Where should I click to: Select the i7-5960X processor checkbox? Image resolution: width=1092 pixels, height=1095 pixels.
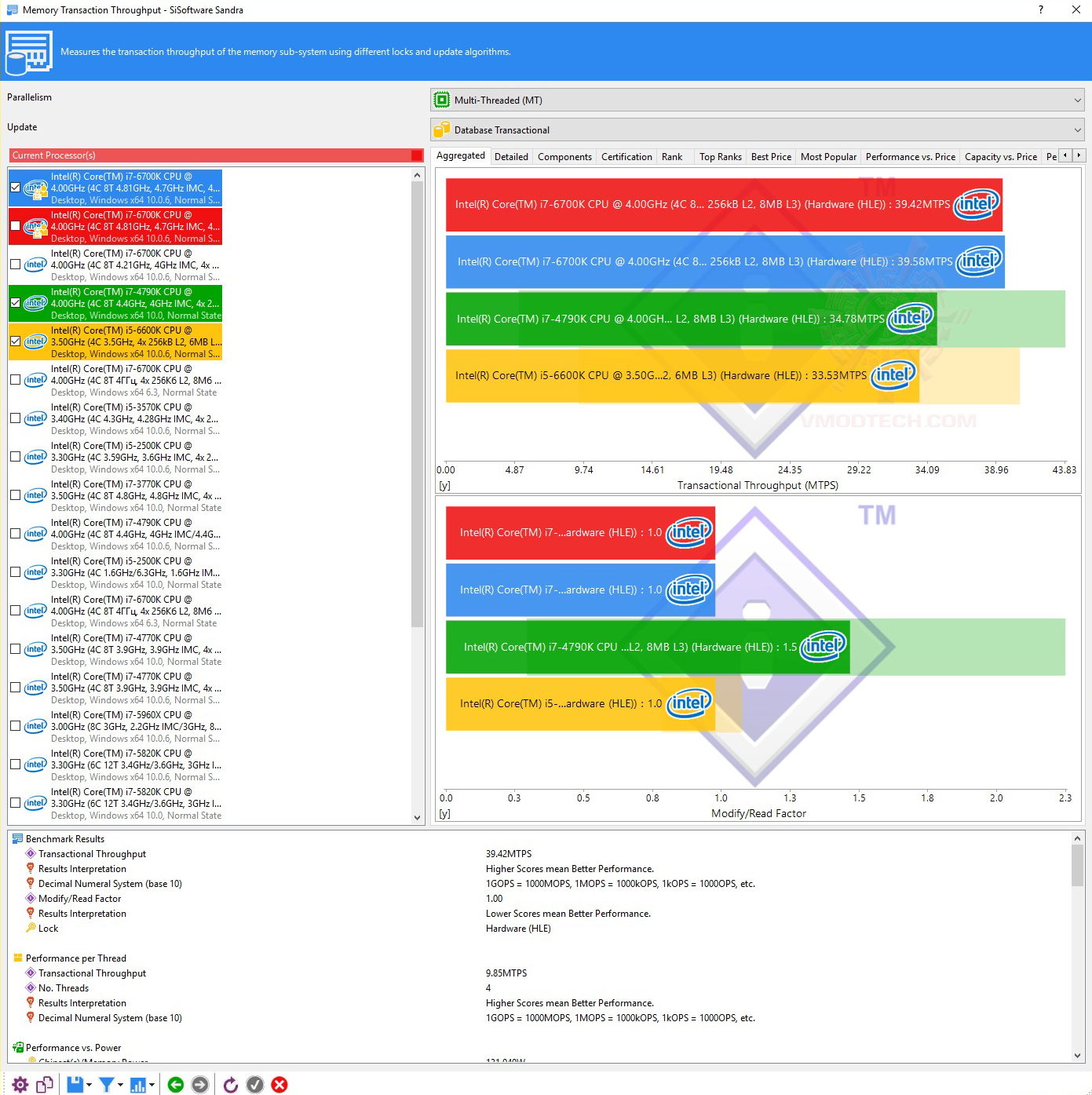[16, 726]
